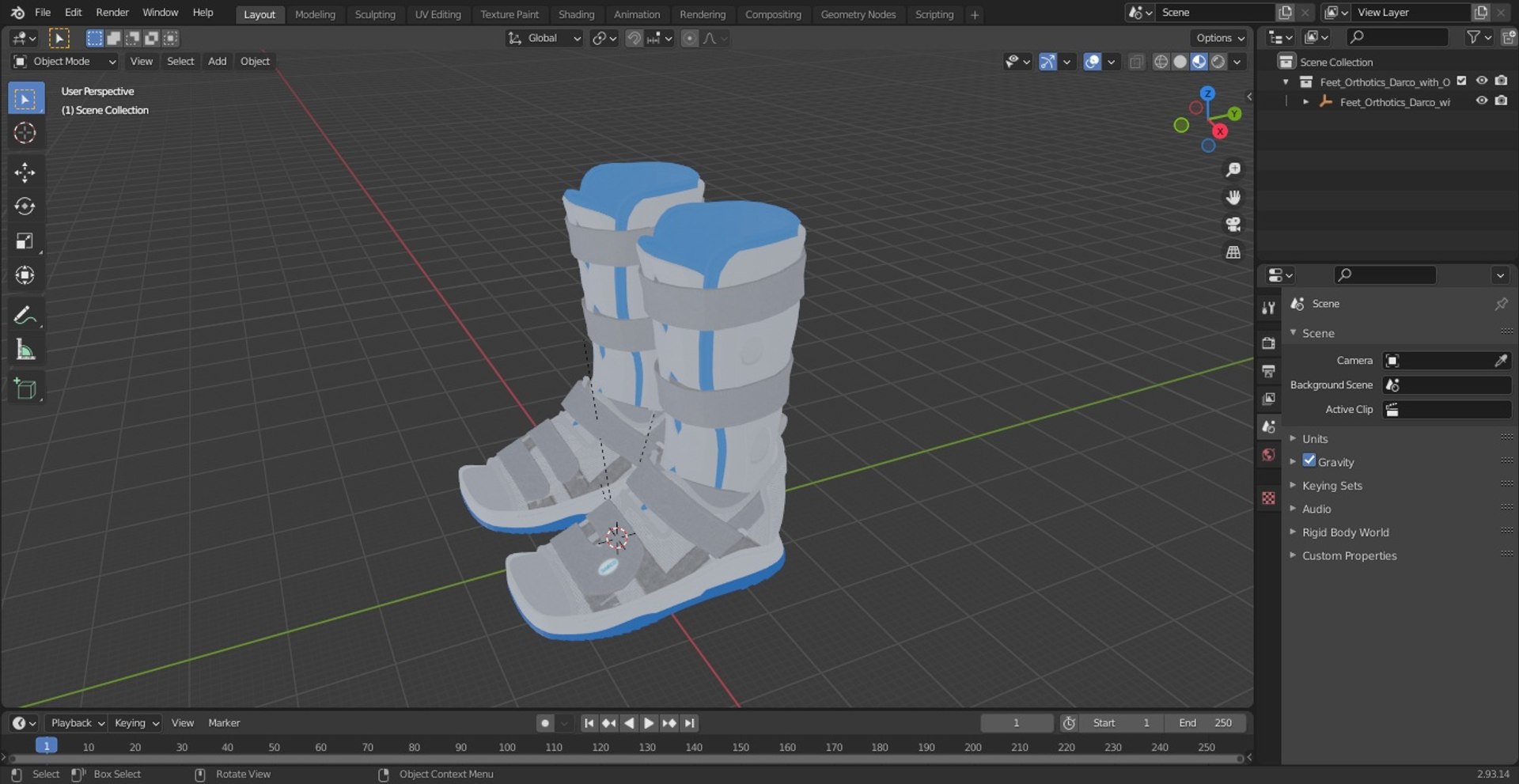Click the outliner search field

(1397, 37)
